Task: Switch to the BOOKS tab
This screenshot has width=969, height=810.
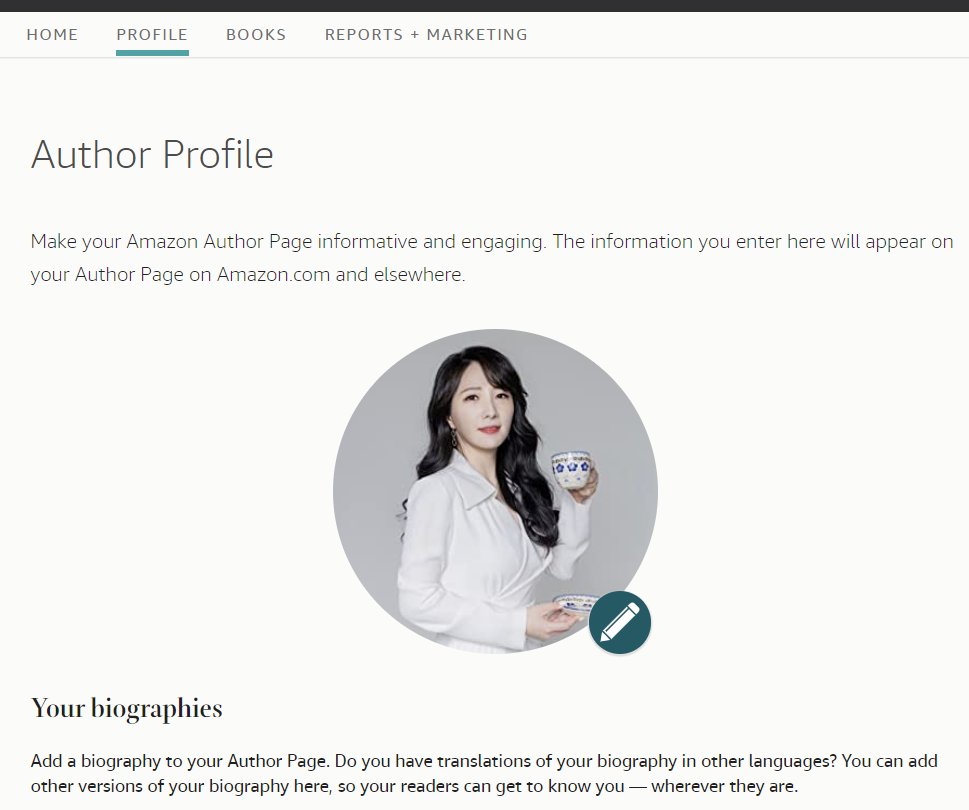Action: (256, 35)
